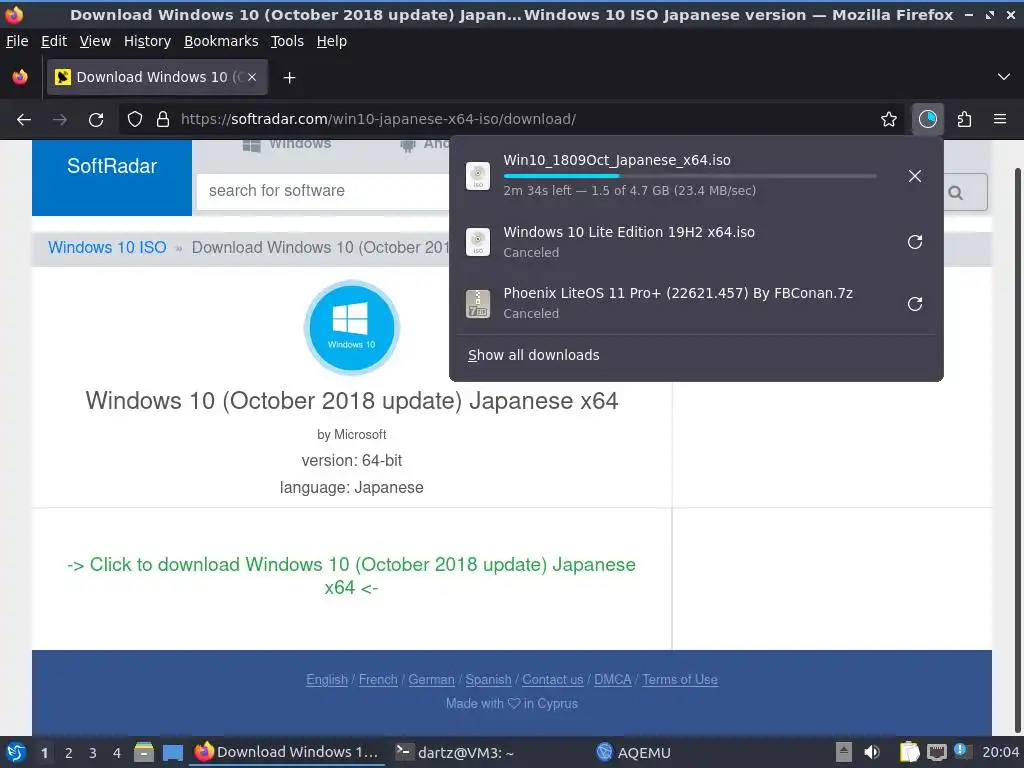Switch site language to English
The image size is (1024, 768).
click(327, 680)
